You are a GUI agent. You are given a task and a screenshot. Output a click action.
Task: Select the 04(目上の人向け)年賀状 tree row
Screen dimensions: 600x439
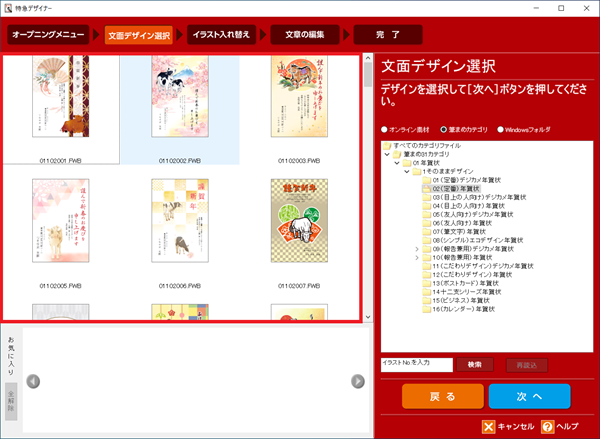(464, 206)
